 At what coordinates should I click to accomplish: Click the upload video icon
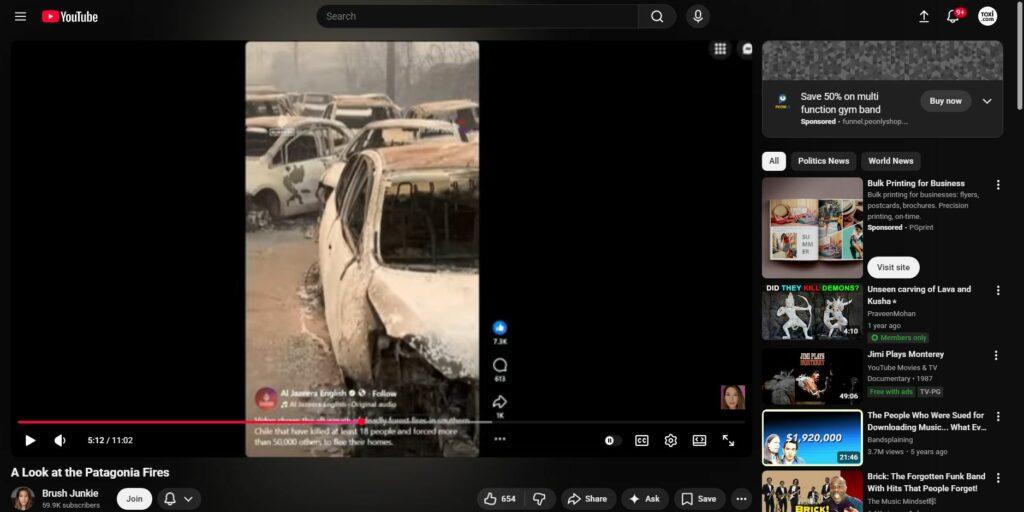coord(923,17)
